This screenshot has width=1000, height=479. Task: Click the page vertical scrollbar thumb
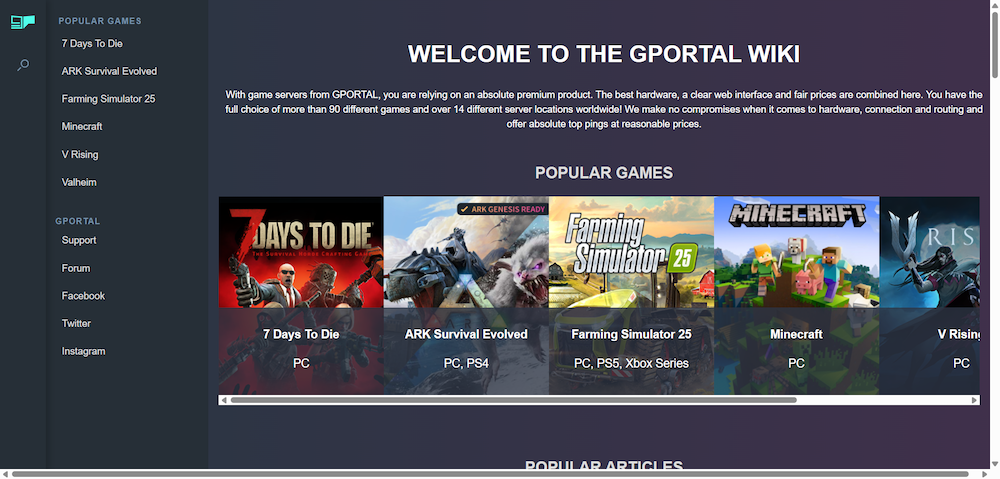(x=994, y=45)
